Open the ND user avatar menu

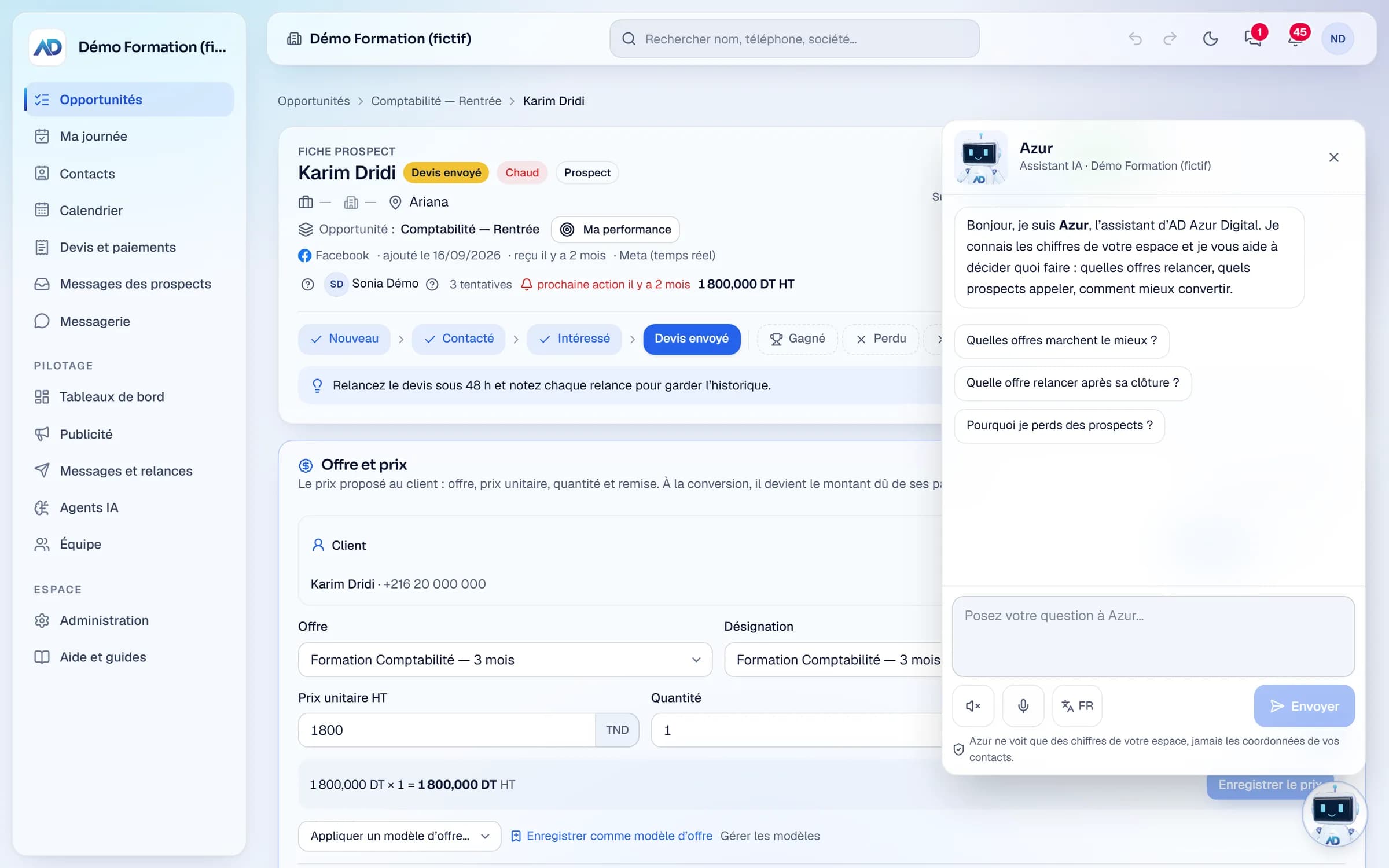click(1337, 39)
